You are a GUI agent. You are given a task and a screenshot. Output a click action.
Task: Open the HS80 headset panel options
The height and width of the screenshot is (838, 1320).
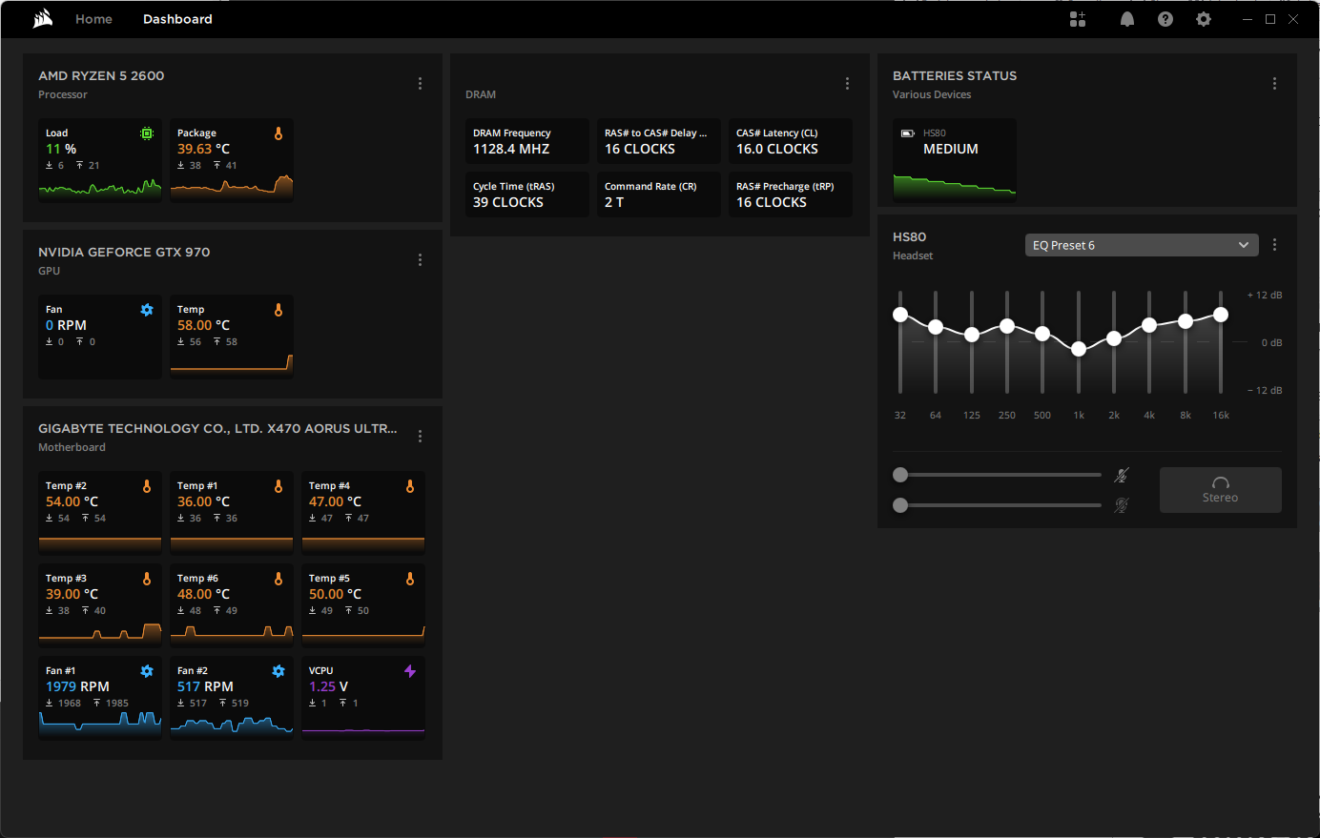click(1274, 245)
